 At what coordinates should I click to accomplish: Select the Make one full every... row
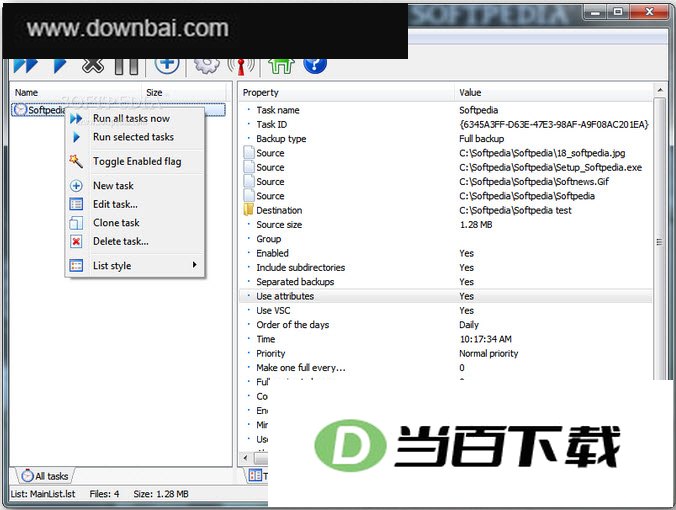pyautogui.click(x=445, y=367)
